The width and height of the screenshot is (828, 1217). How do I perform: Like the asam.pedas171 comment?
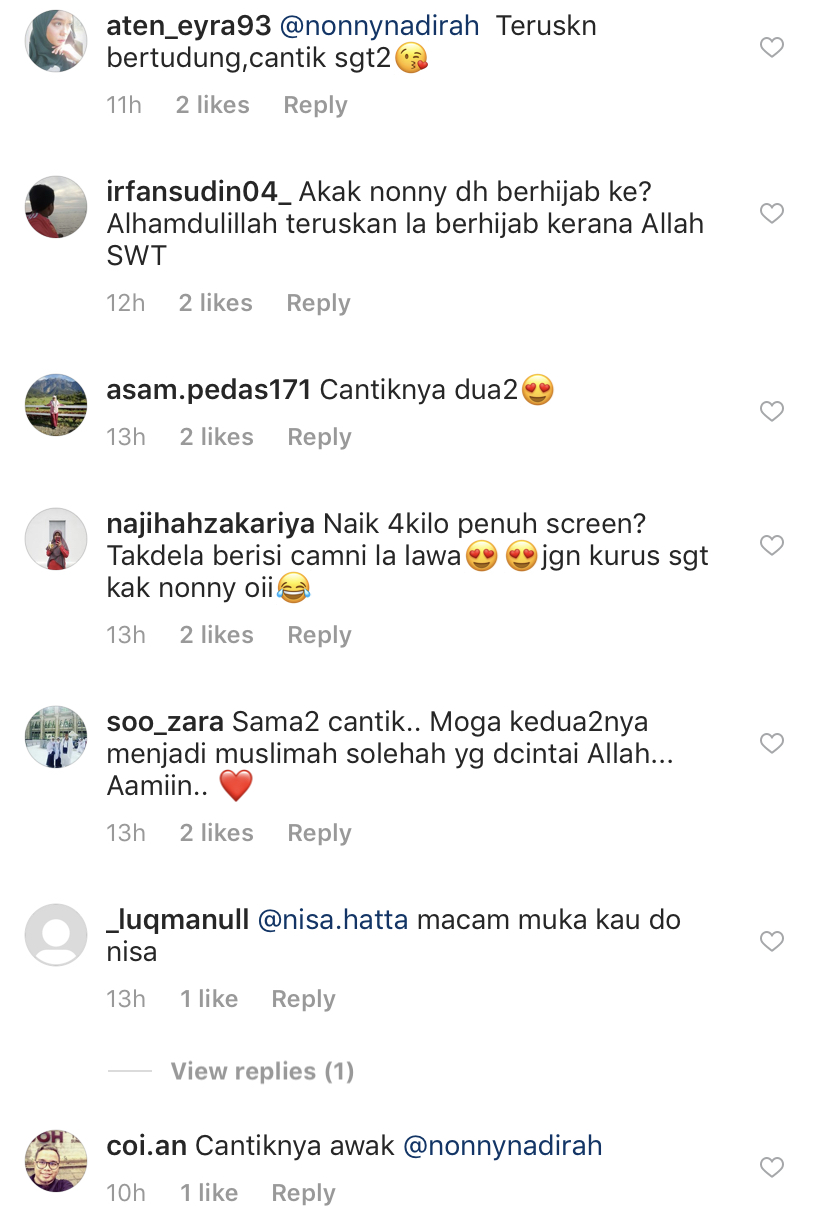(x=772, y=411)
